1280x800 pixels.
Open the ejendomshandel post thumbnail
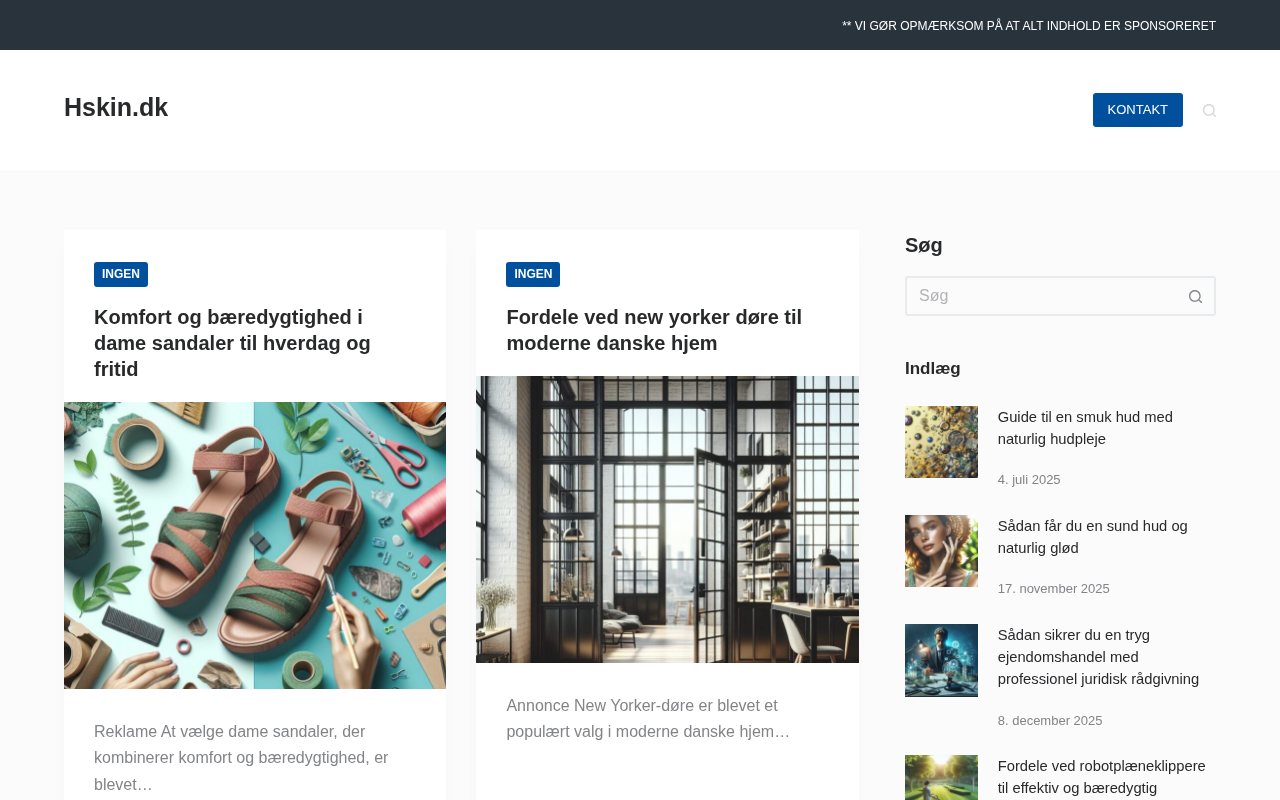click(x=941, y=660)
